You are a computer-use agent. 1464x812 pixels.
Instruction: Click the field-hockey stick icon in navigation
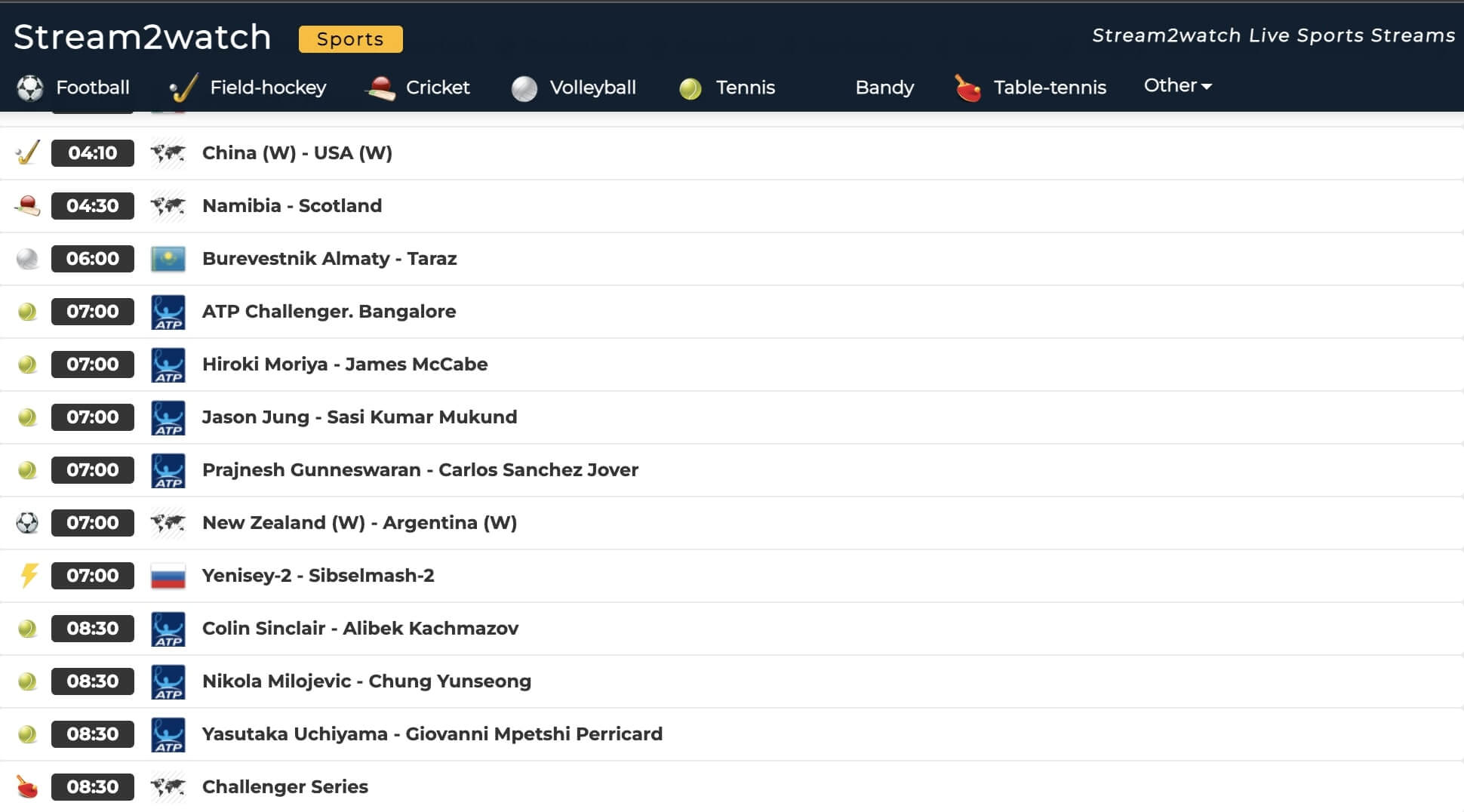click(x=183, y=88)
